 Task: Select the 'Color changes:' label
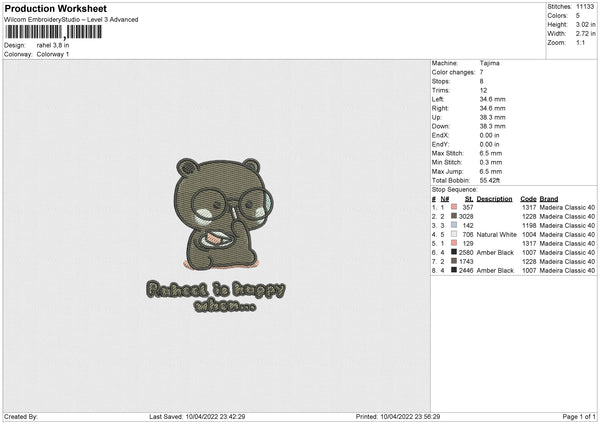point(453,72)
